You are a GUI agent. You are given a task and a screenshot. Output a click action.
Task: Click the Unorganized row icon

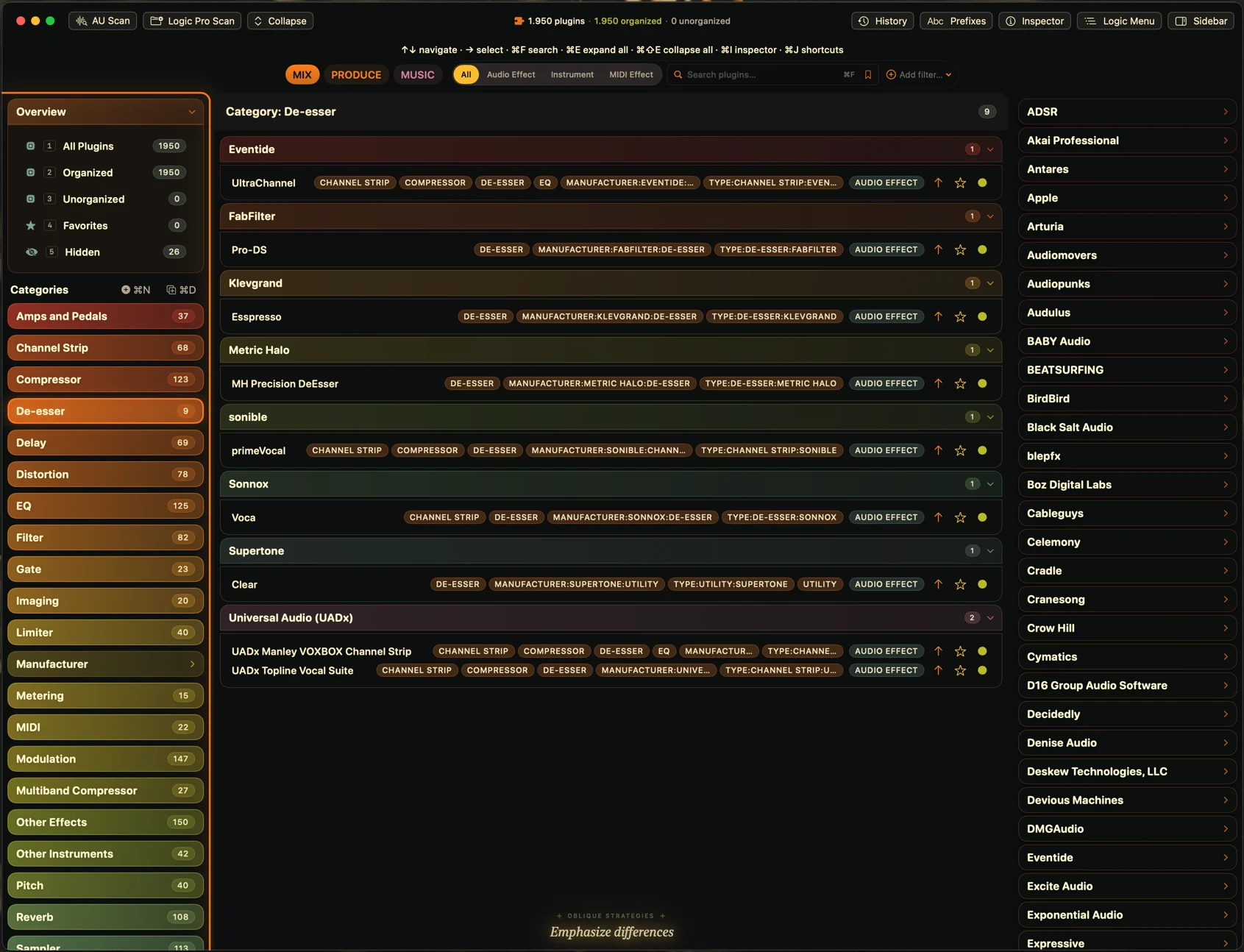31,199
